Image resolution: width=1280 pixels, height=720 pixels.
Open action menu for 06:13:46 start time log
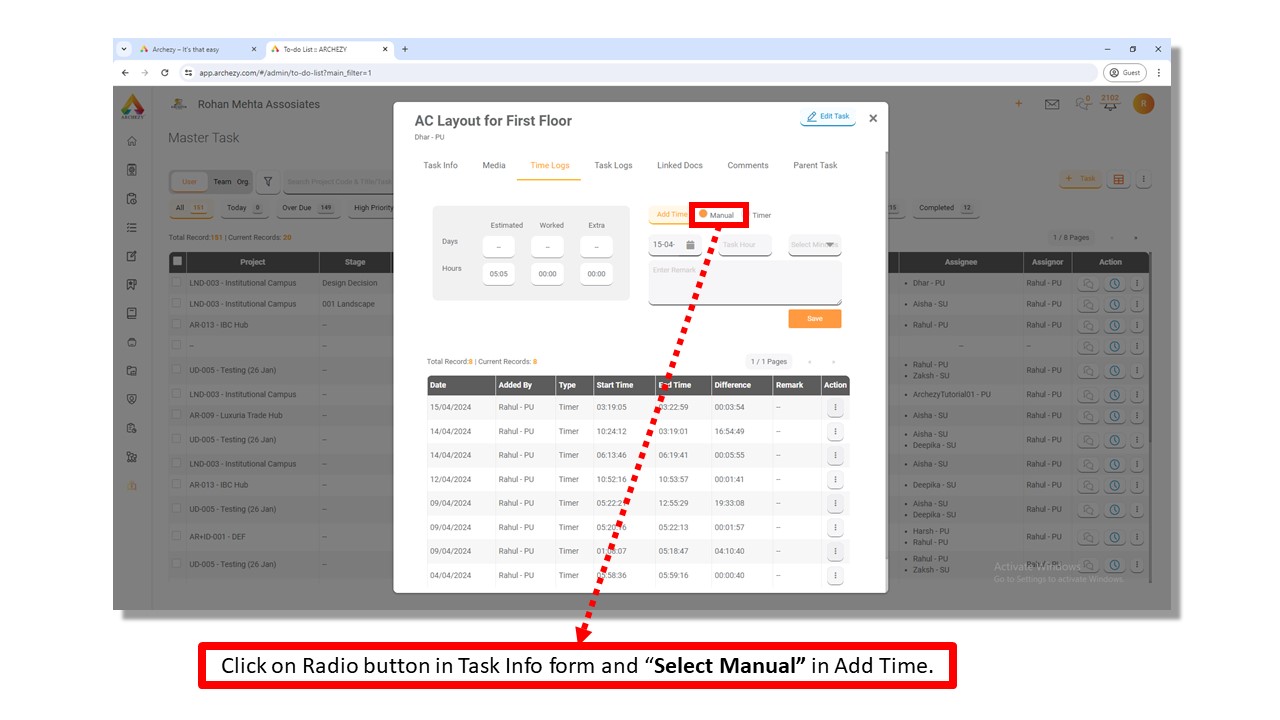(835, 456)
